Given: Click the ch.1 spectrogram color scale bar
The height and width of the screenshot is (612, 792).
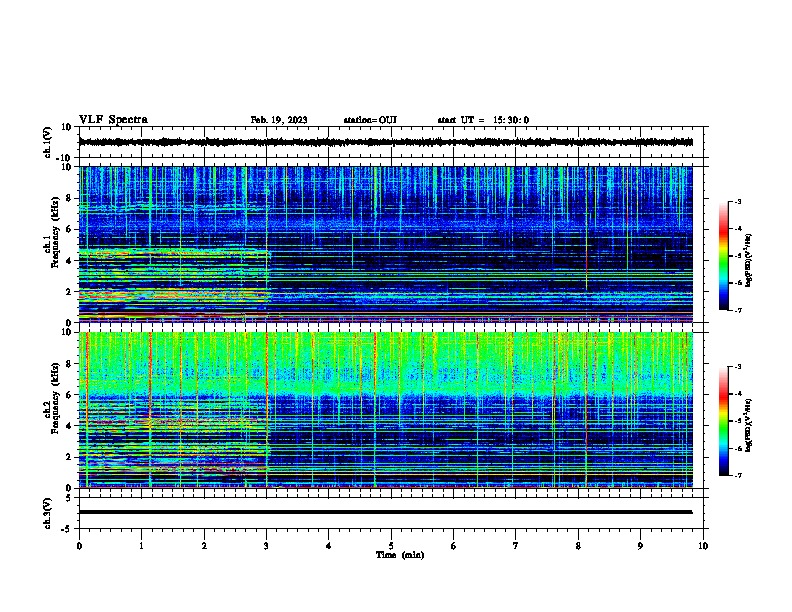Looking at the screenshot, I should [x=724, y=256].
